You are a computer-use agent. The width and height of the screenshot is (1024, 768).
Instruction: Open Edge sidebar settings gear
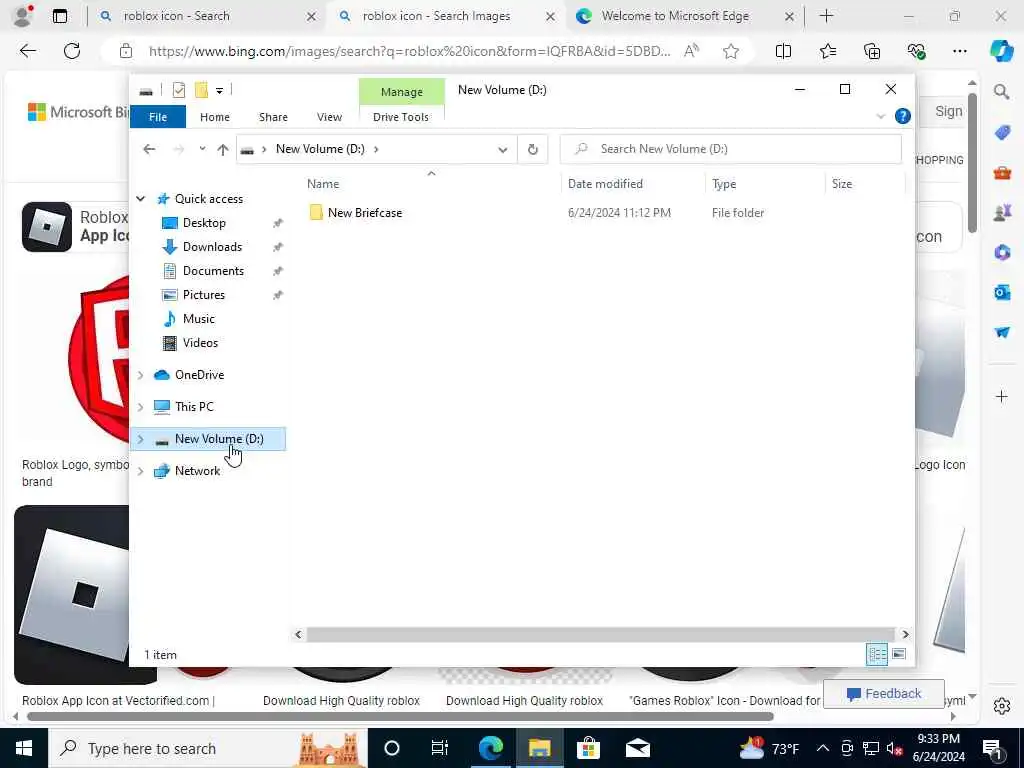[1002, 706]
